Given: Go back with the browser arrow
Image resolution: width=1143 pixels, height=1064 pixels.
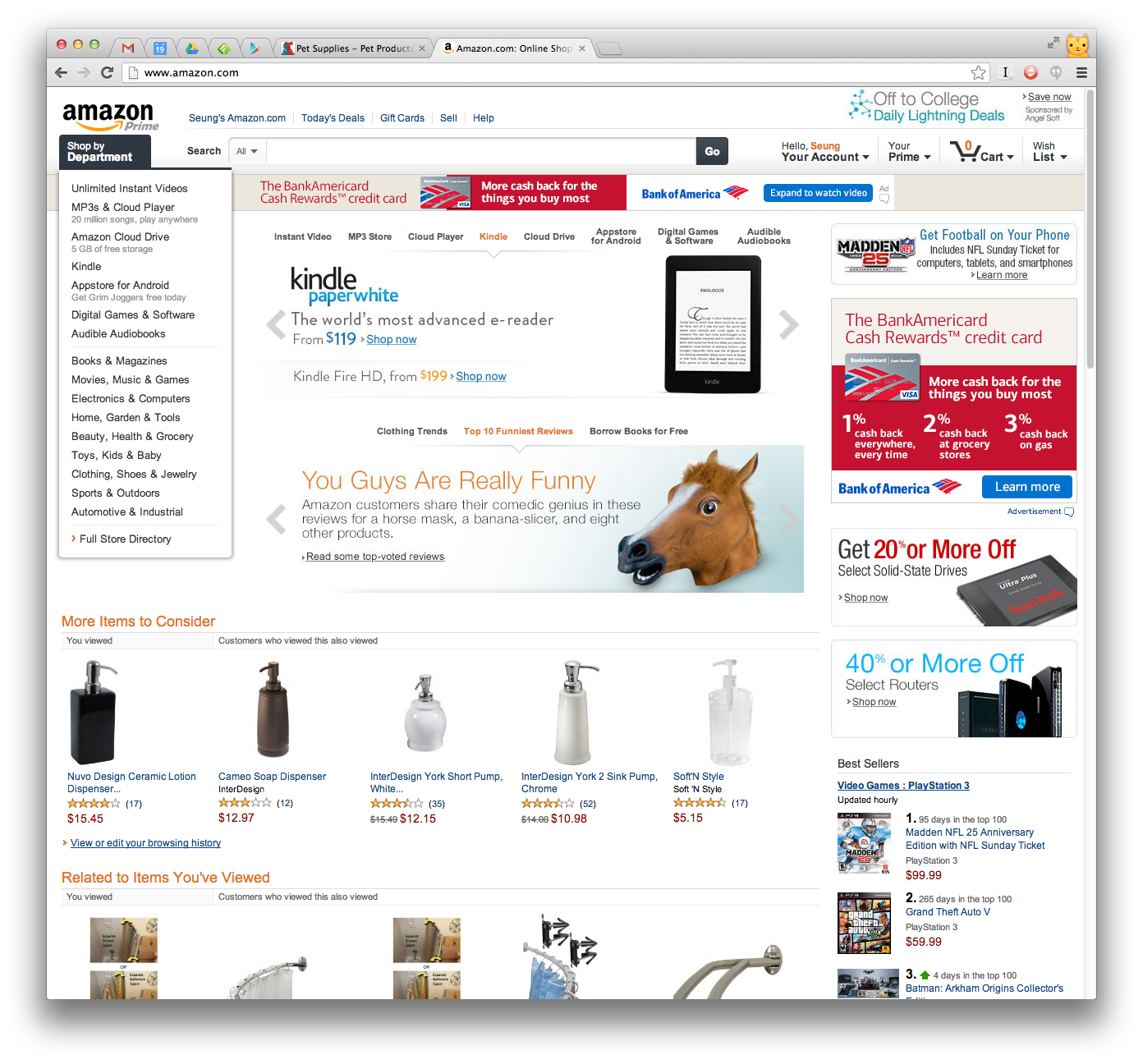Looking at the screenshot, I should 61,72.
